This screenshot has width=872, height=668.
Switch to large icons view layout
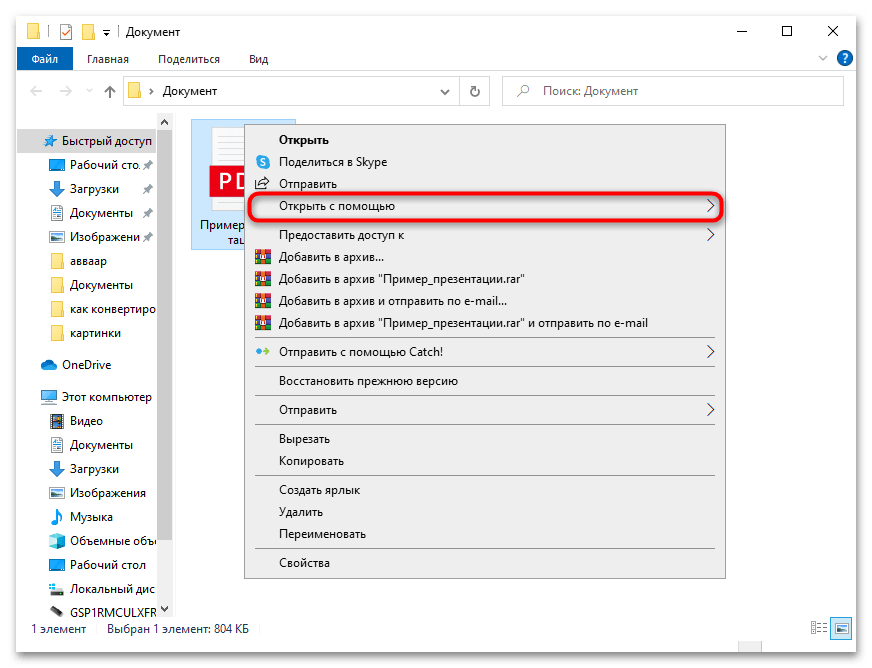[841, 629]
